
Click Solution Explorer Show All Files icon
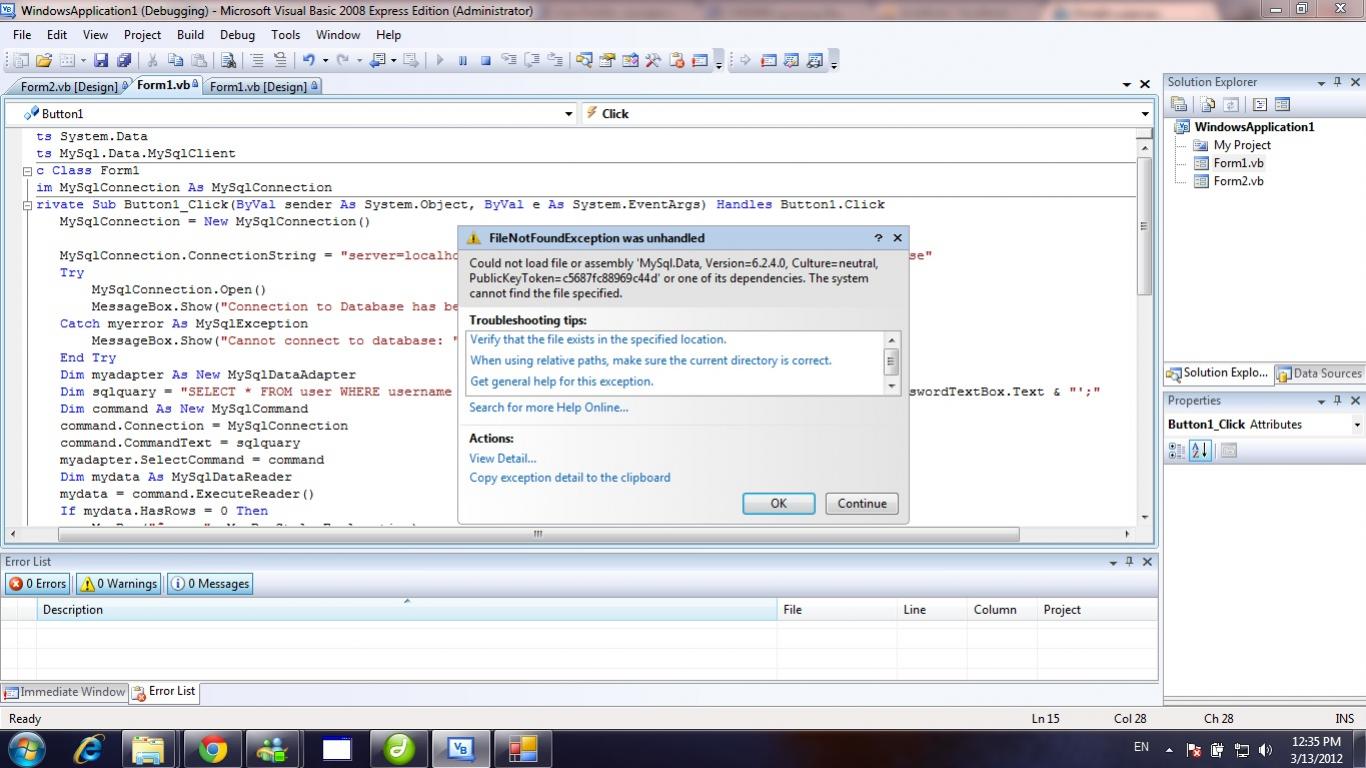pyautogui.click(x=1208, y=104)
